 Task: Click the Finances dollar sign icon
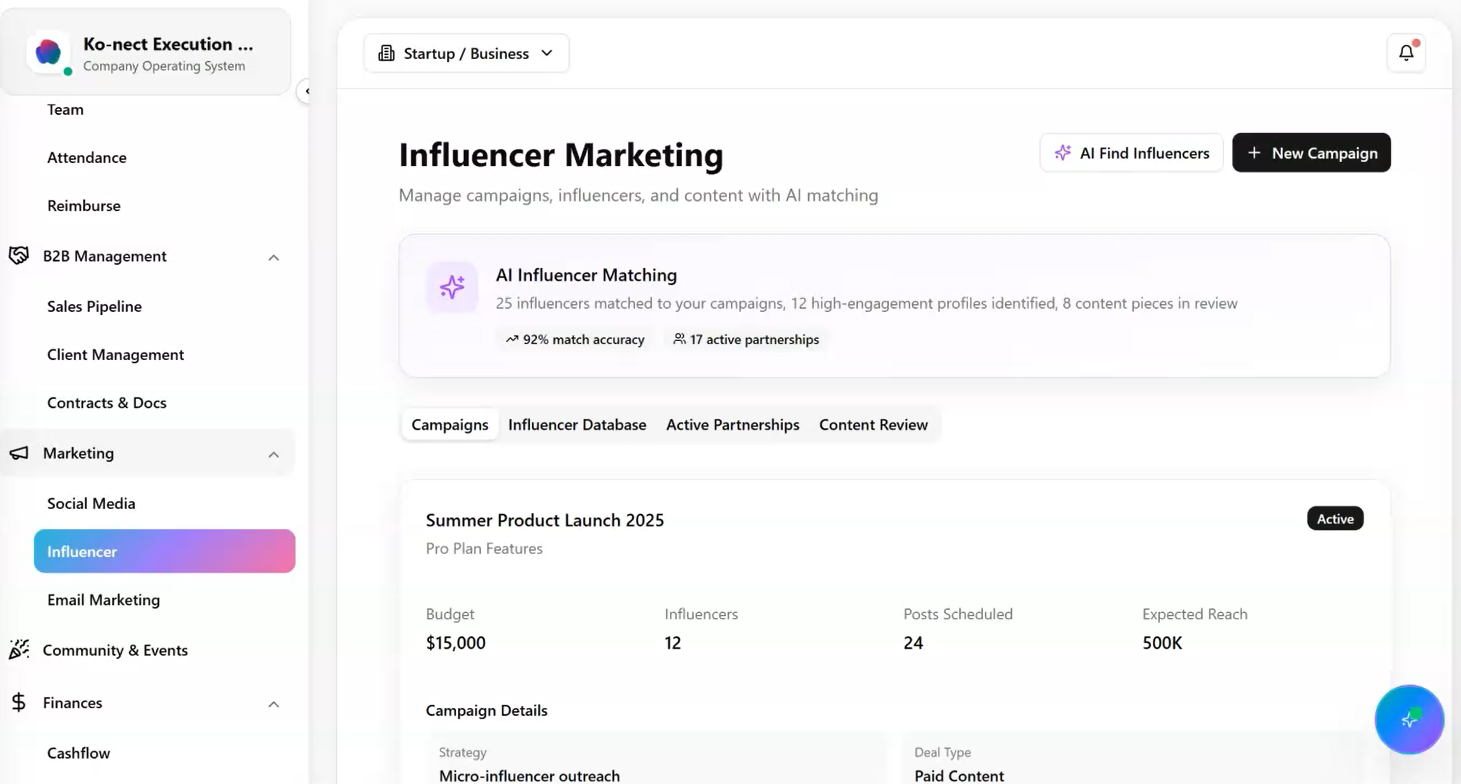(x=19, y=702)
